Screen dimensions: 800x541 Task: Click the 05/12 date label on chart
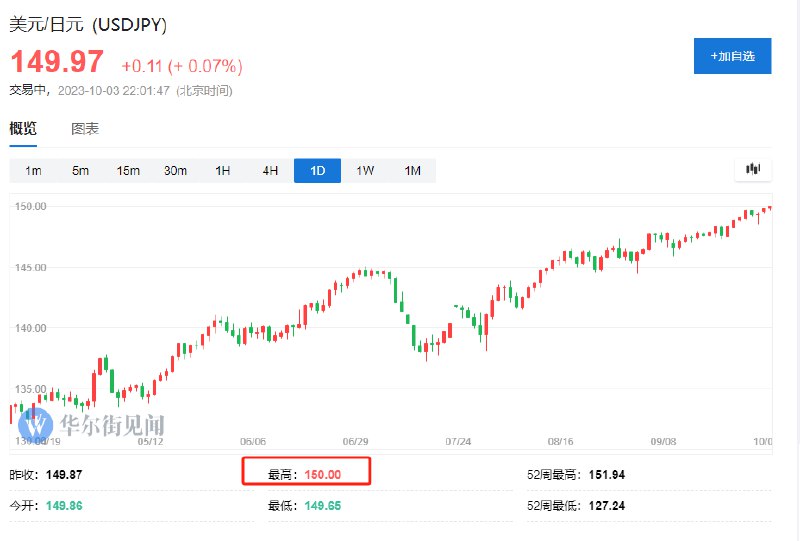[x=151, y=441]
